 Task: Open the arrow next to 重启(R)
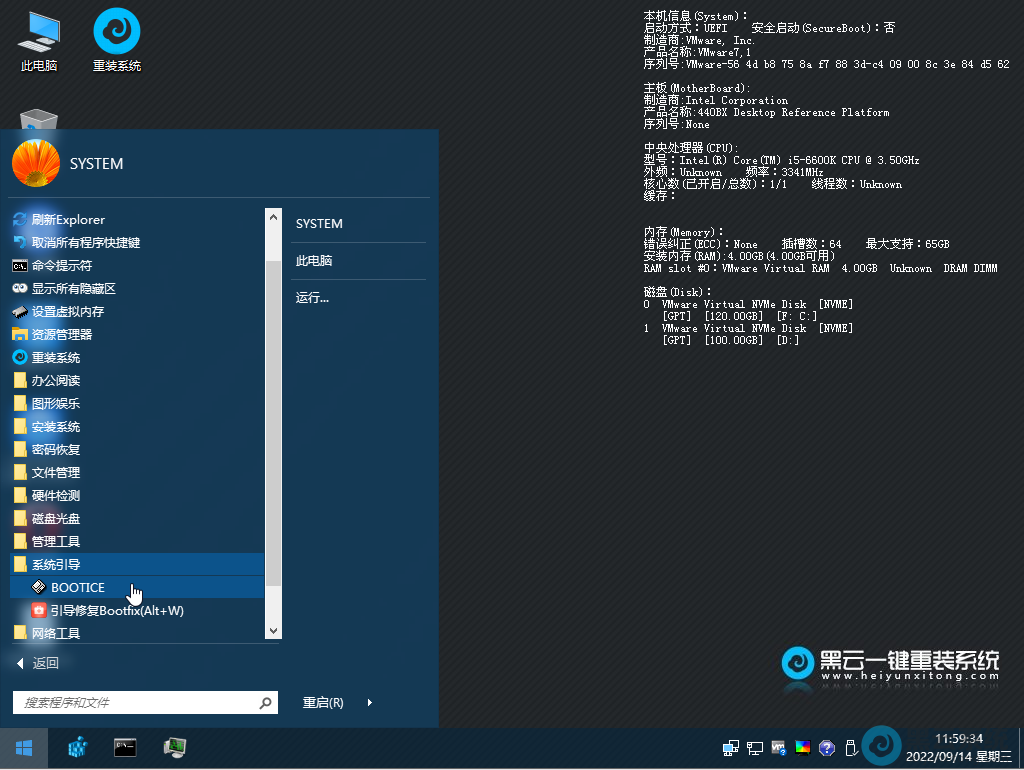tap(370, 703)
